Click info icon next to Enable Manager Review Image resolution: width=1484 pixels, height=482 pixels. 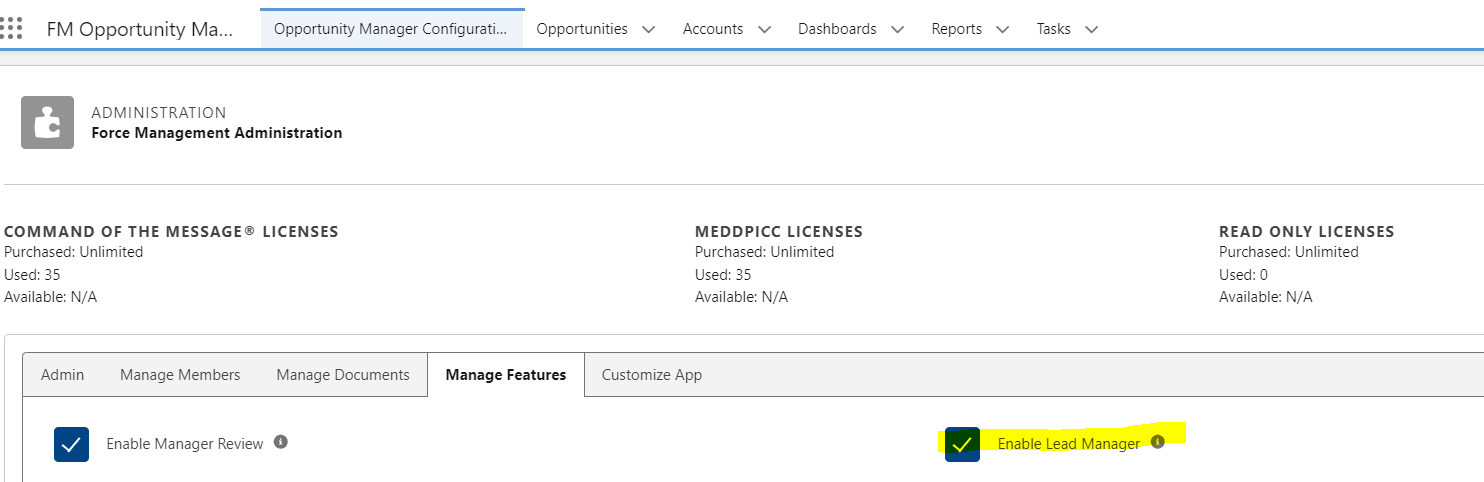281,442
